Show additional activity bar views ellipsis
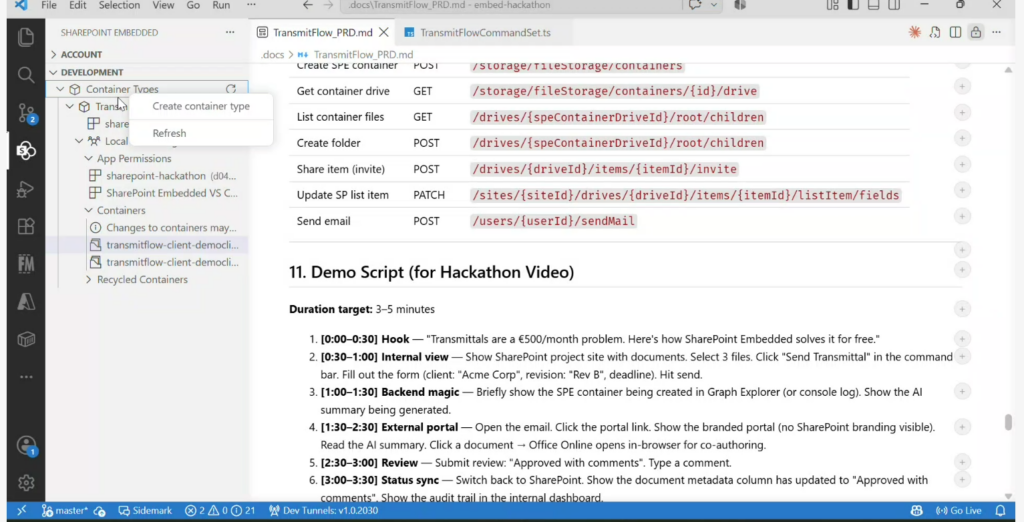The height and width of the screenshot is (522, 1024). point(25,377)
